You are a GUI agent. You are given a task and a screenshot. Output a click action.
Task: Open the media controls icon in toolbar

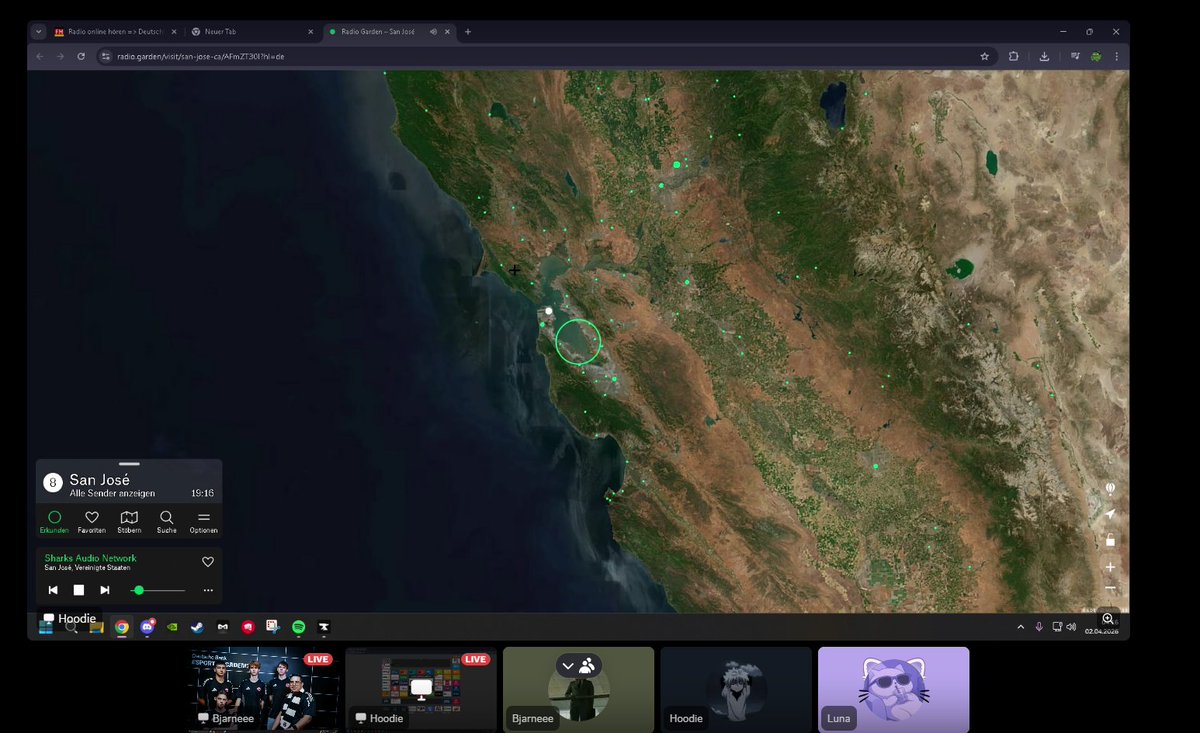click(x=1075, y=56)
